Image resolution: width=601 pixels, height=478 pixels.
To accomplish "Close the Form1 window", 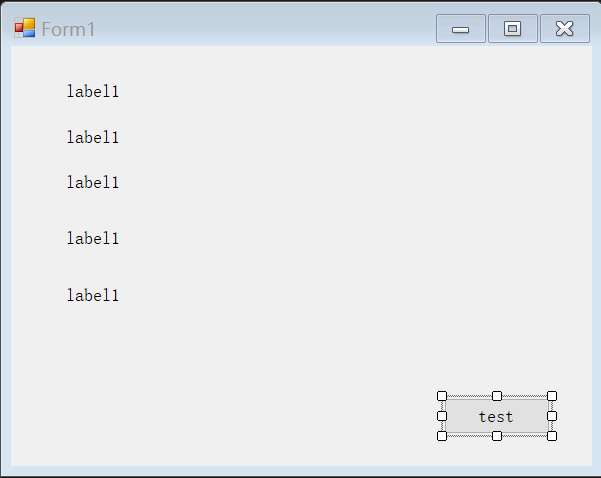I will (x=565, y=29).
